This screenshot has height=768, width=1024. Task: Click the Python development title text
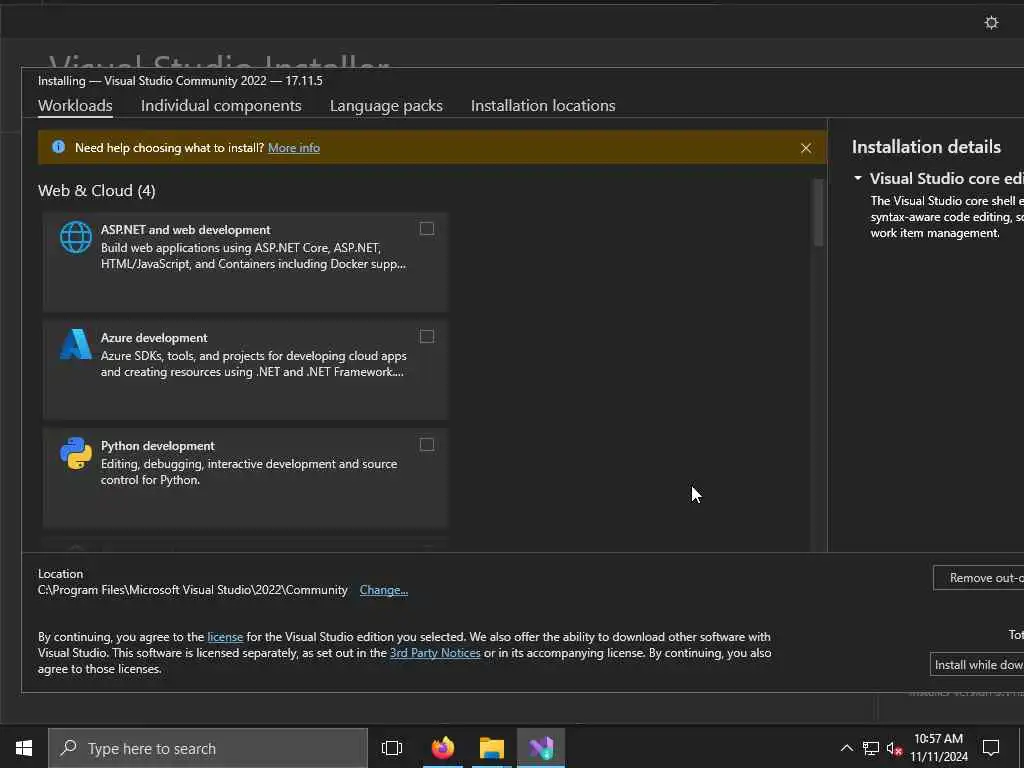(x=157, y=445)
